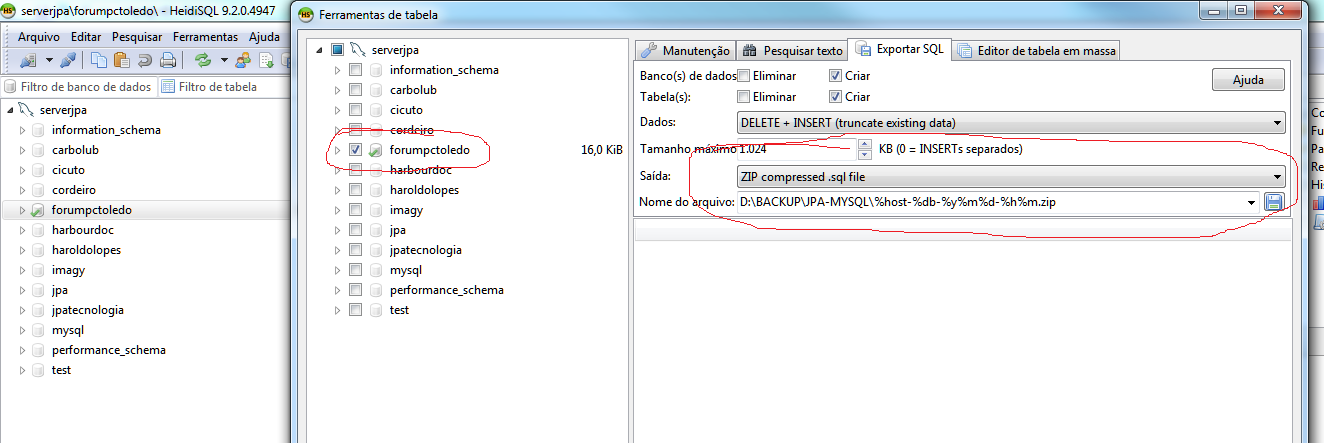Increase Tamanho máximo with up arrow
1324x443 pixels.
click(x=865, y=144)
